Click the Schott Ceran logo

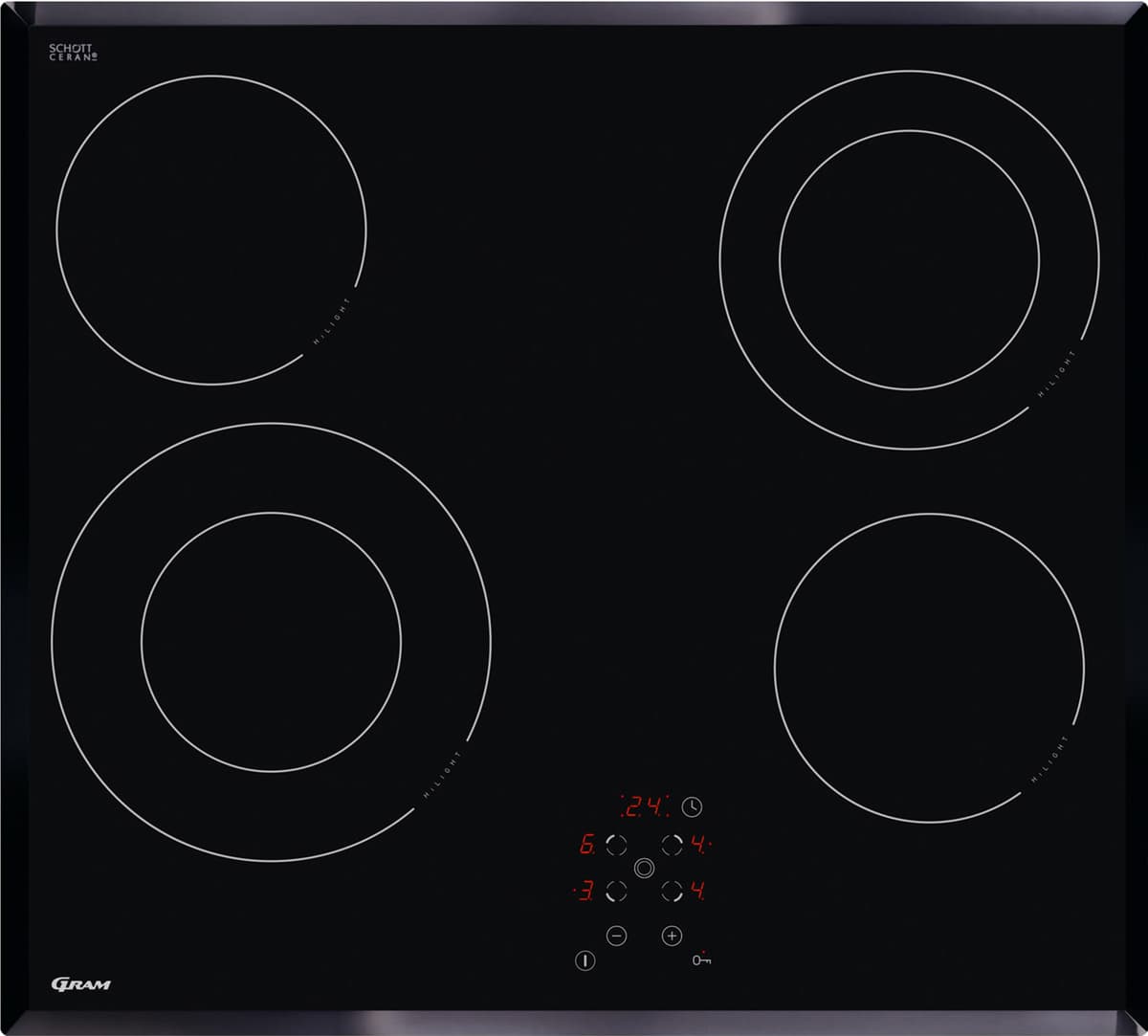tap(74, 53)
